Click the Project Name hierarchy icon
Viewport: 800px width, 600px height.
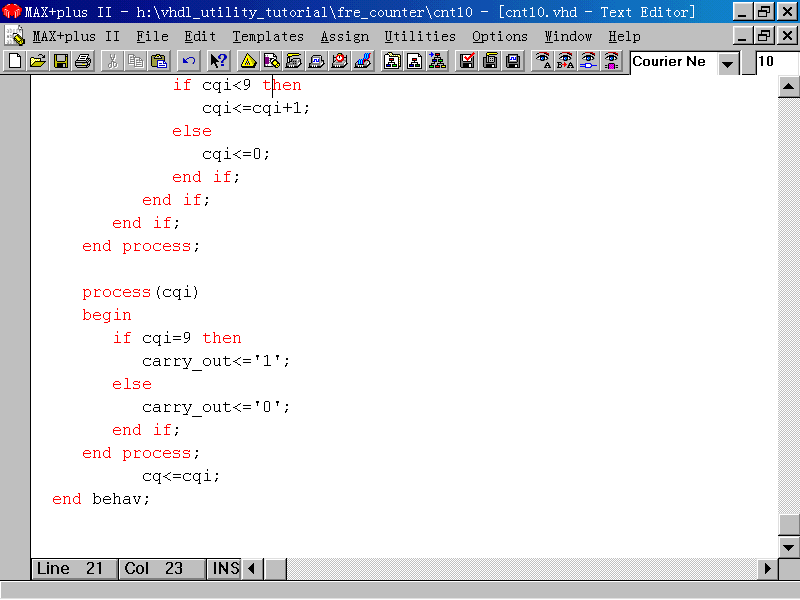tap(392, 61)
